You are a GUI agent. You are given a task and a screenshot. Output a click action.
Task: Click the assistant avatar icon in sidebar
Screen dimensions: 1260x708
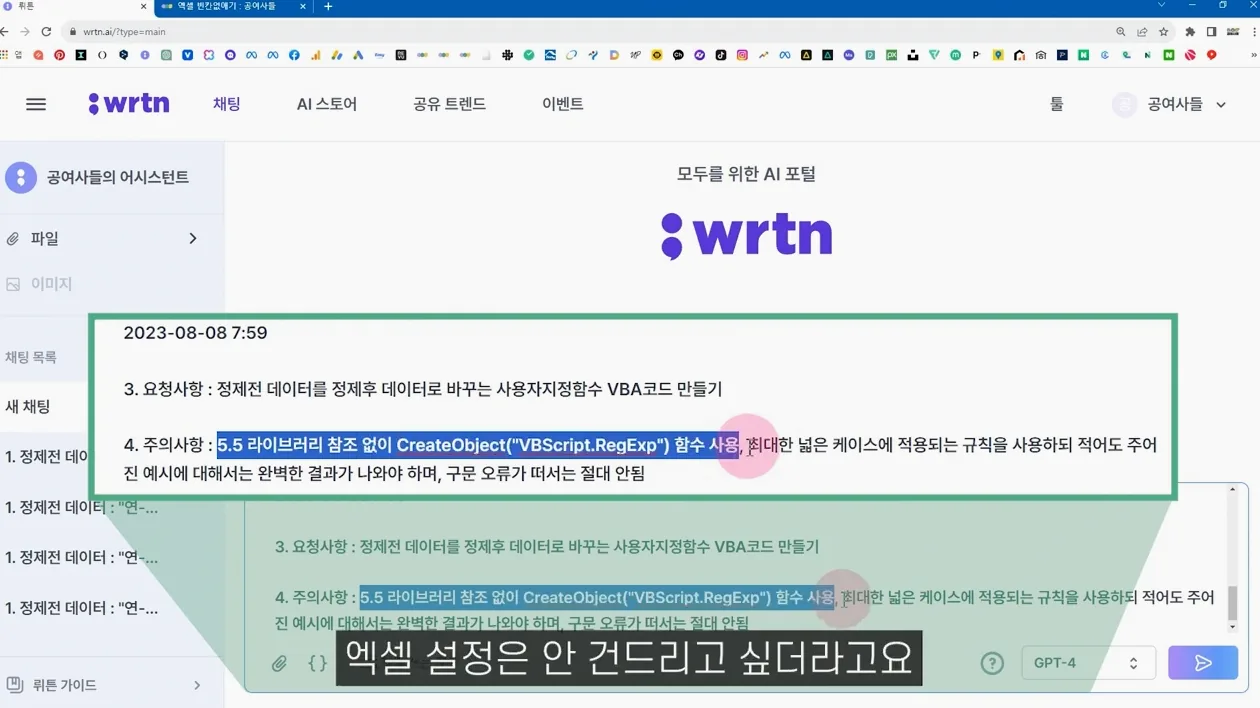point(21,177)
